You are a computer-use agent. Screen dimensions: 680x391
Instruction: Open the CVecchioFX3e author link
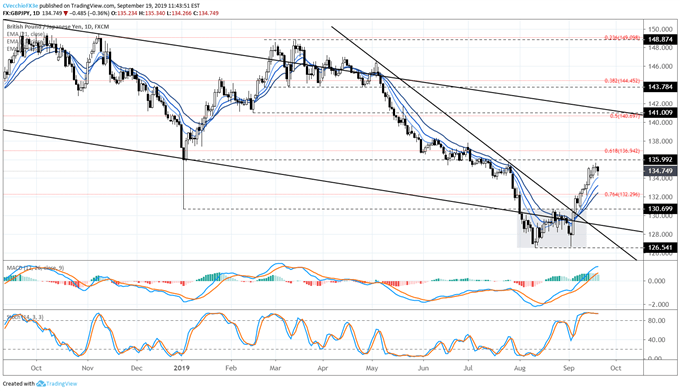pos(21,6)
